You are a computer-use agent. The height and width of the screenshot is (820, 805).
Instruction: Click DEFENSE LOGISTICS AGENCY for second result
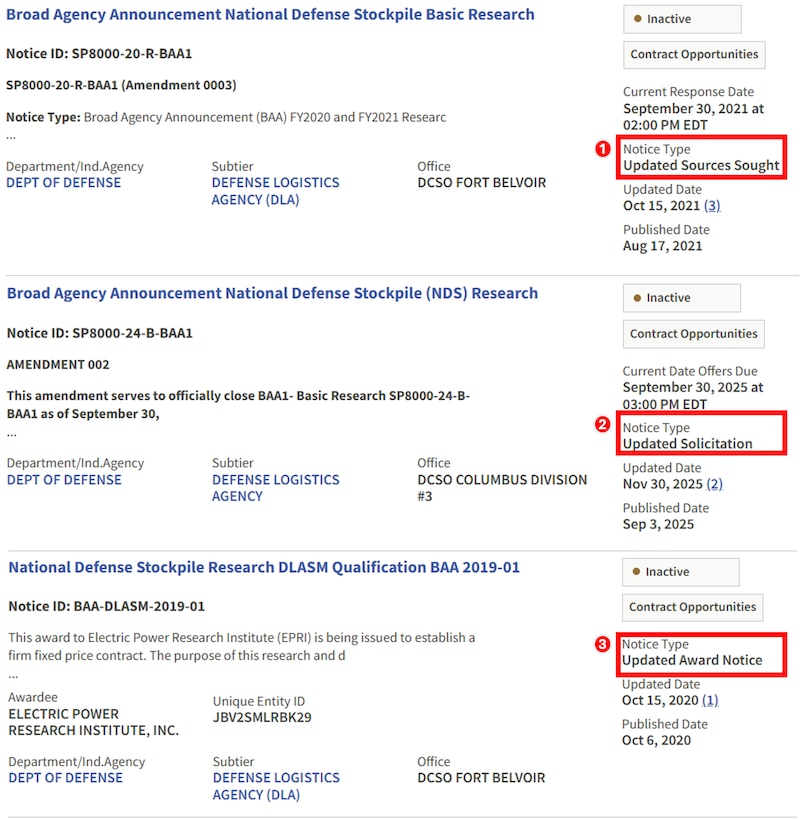(x=276, y=487)
